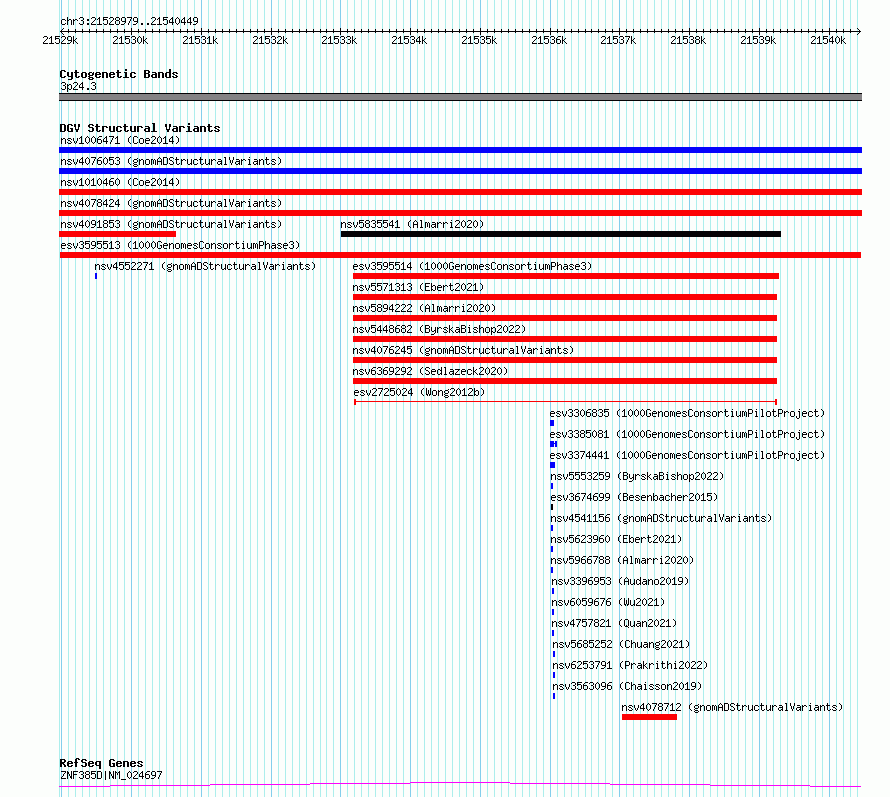Click the 21540k ruler position
The image size is (890, 797).
tap(828, 40)
